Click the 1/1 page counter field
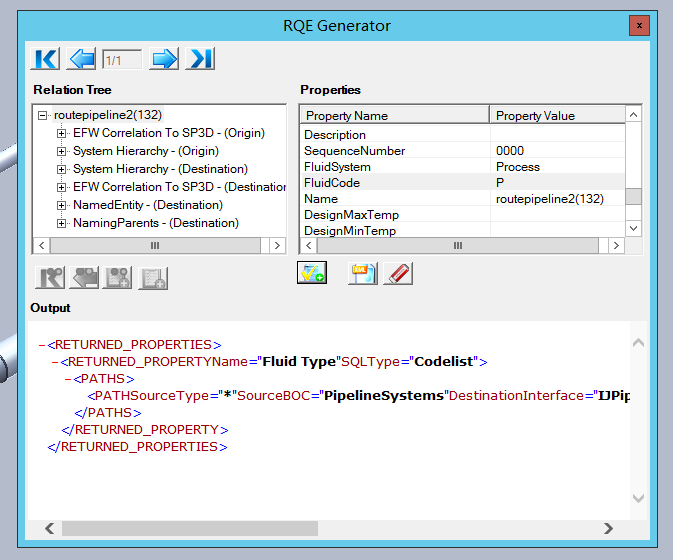 (122, 60)
